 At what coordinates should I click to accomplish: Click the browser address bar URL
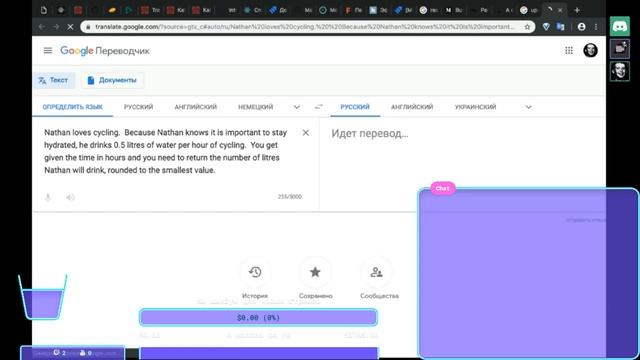(x=304, y=27)
